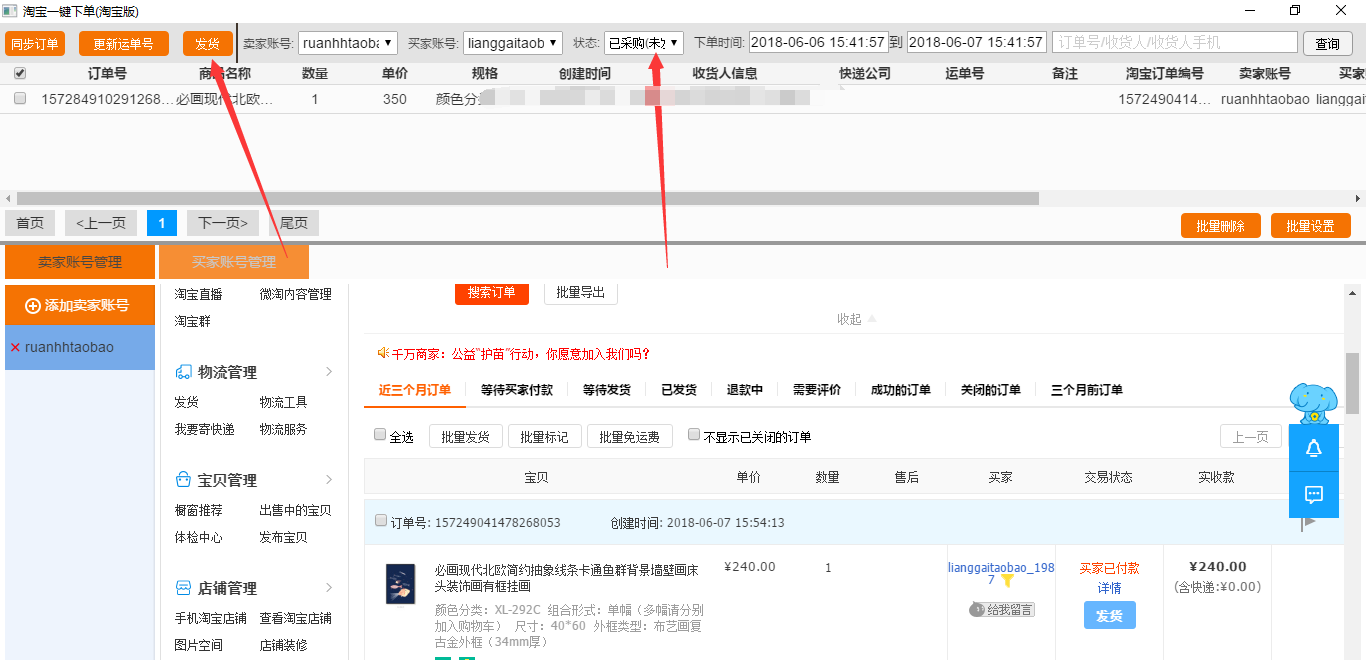Tick the 全选 checkbox

[x=380, y=435]
